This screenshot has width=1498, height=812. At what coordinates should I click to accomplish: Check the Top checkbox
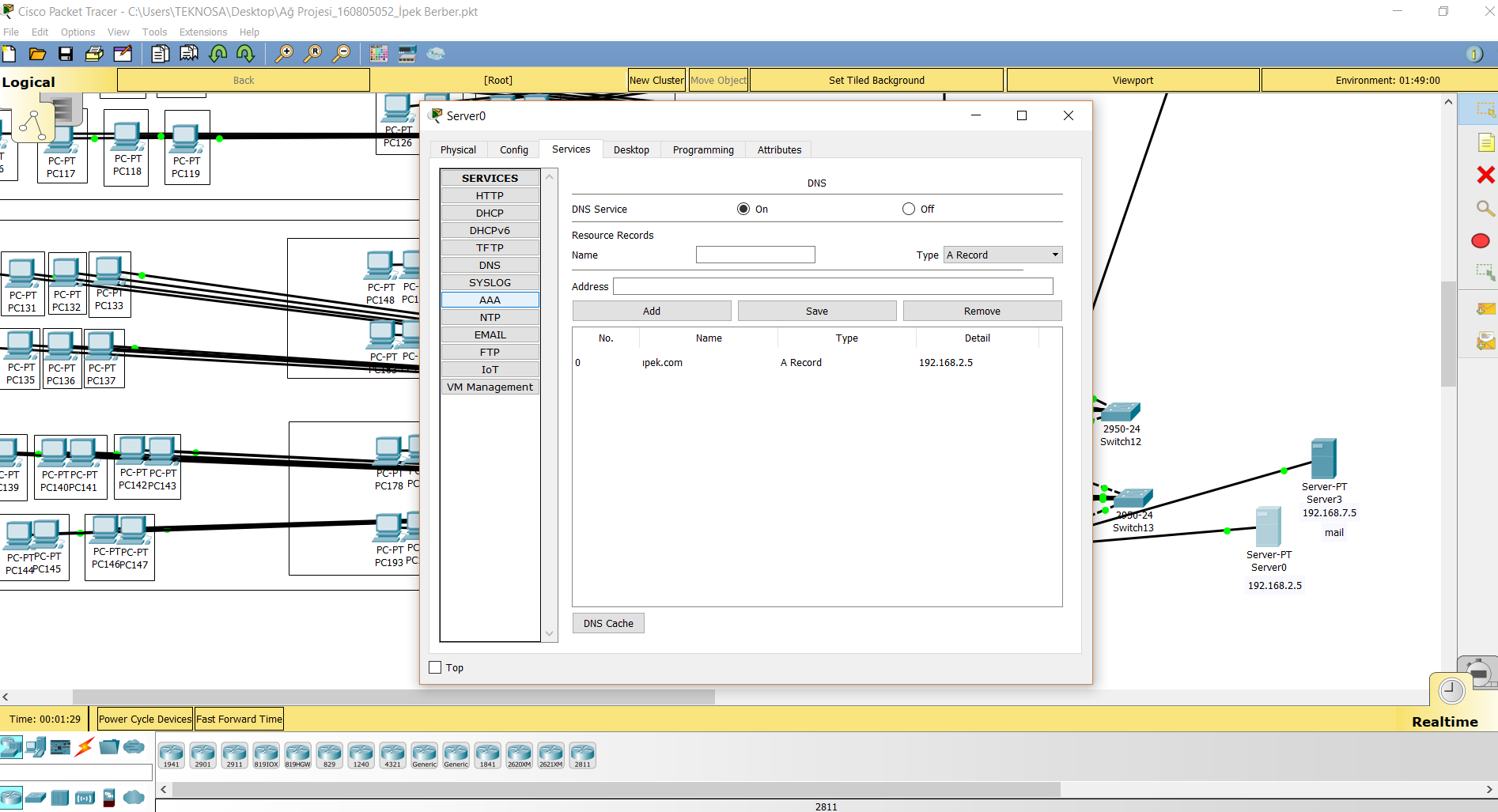[x=434, y=667]
